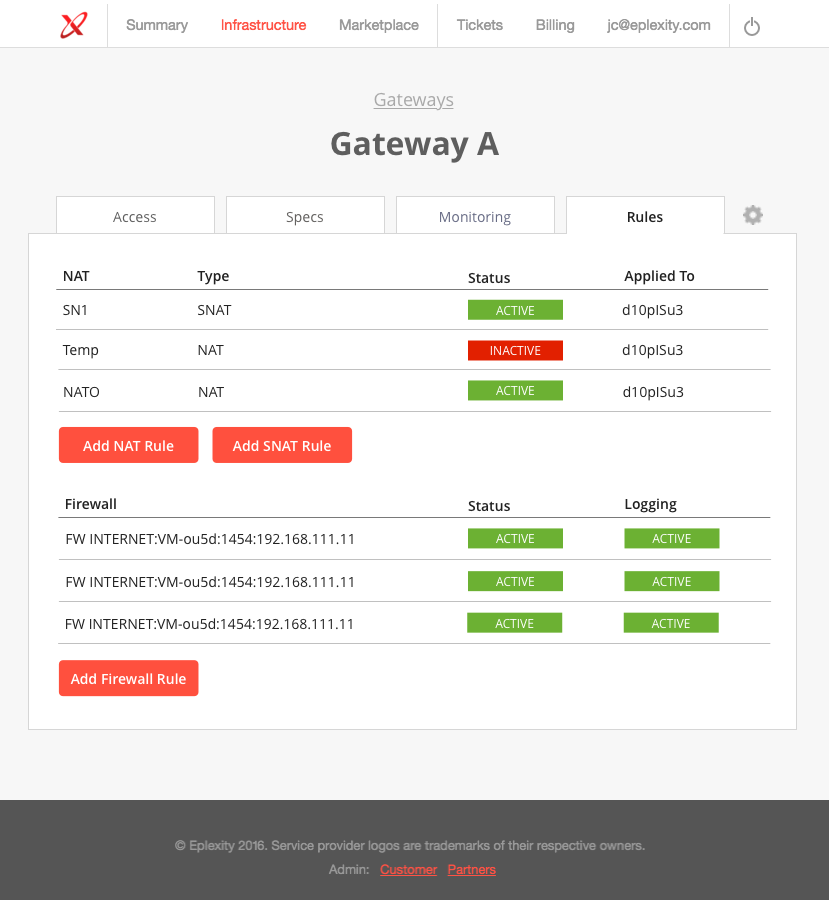Click the first FW INTERNET rule name
Image resolution: width=829 pixels, height=900 pixels.
click(210, 539)
